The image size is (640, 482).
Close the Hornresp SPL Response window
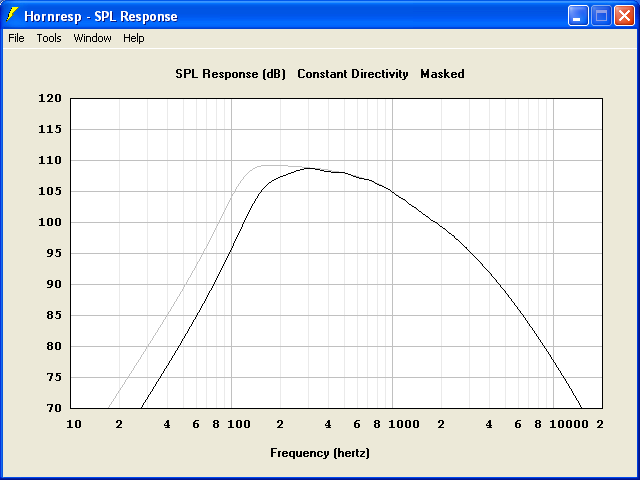[x=624, y=16]
